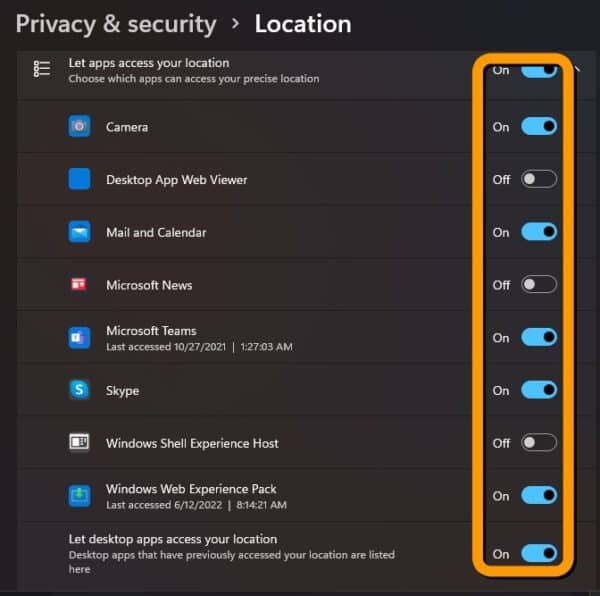Turn off location access for Camera
This screenshot has width=600, height=596.
539,126
